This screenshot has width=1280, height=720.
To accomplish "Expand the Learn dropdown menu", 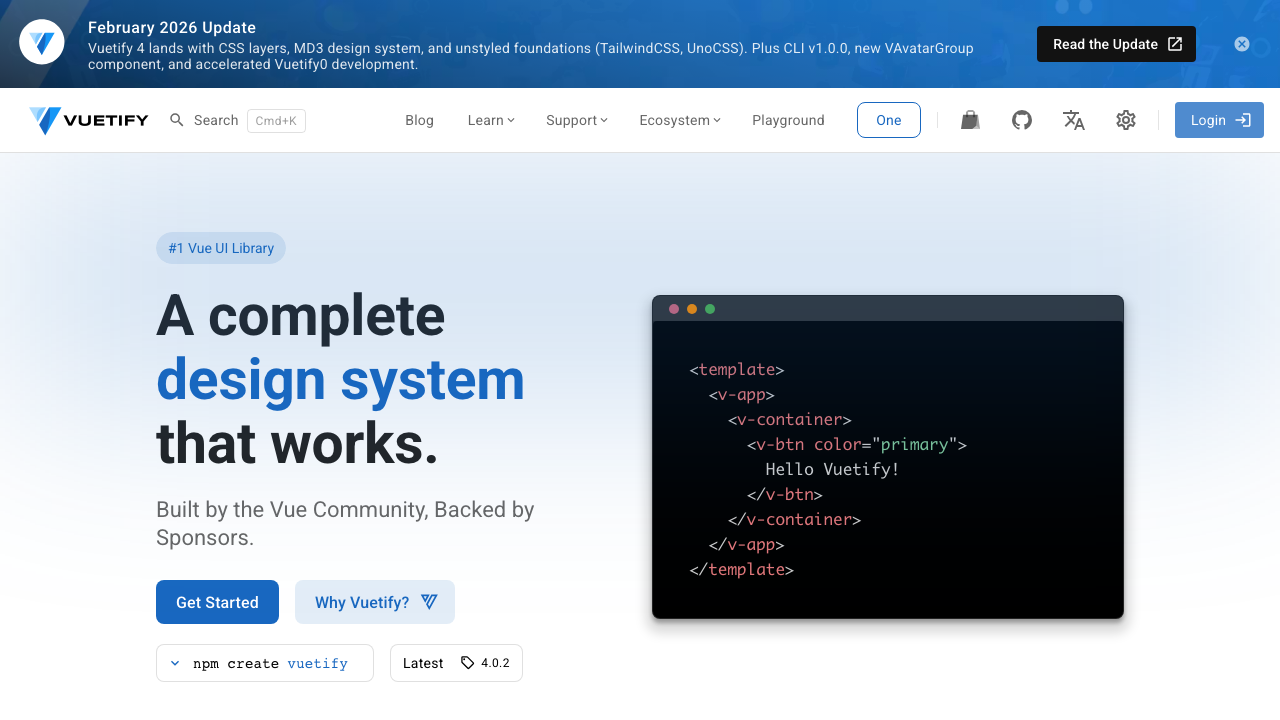I will pyautogui.click(x=490, y=120).
